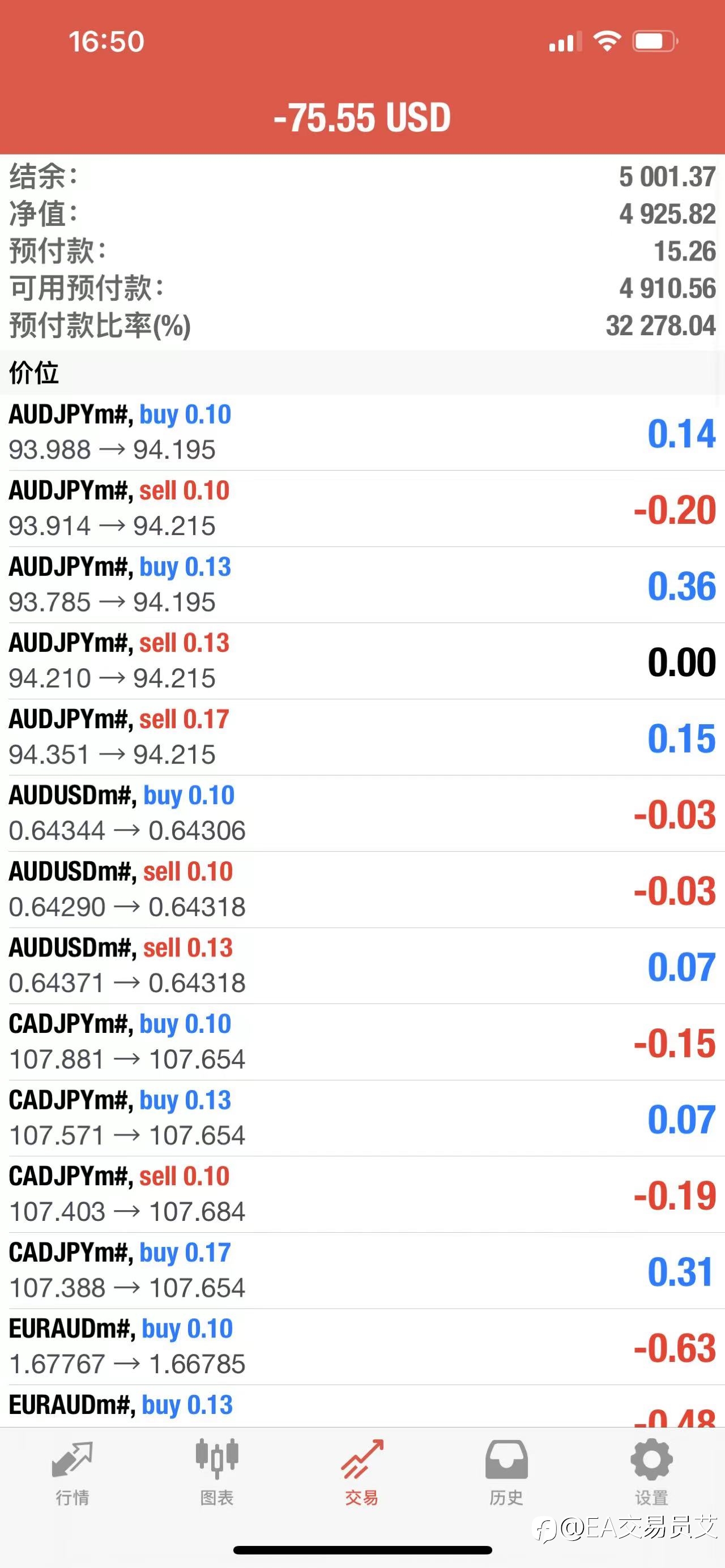This screenshot has height=1568, width=725.
Task: Tap the battery status icon
Action: tap(655, 41)
